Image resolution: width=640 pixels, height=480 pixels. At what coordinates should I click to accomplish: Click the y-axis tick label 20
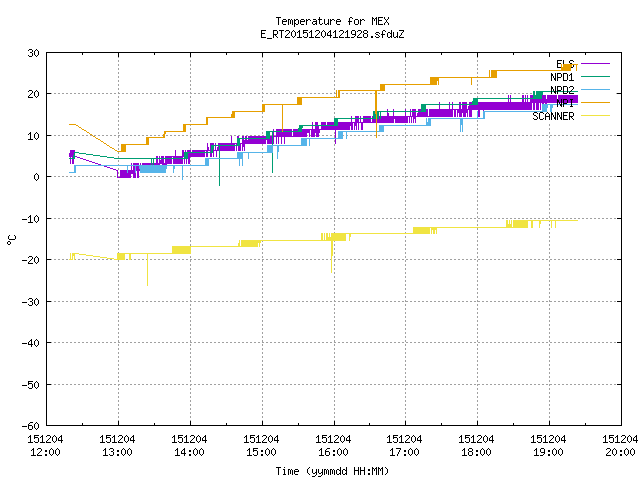coord(33,94)
